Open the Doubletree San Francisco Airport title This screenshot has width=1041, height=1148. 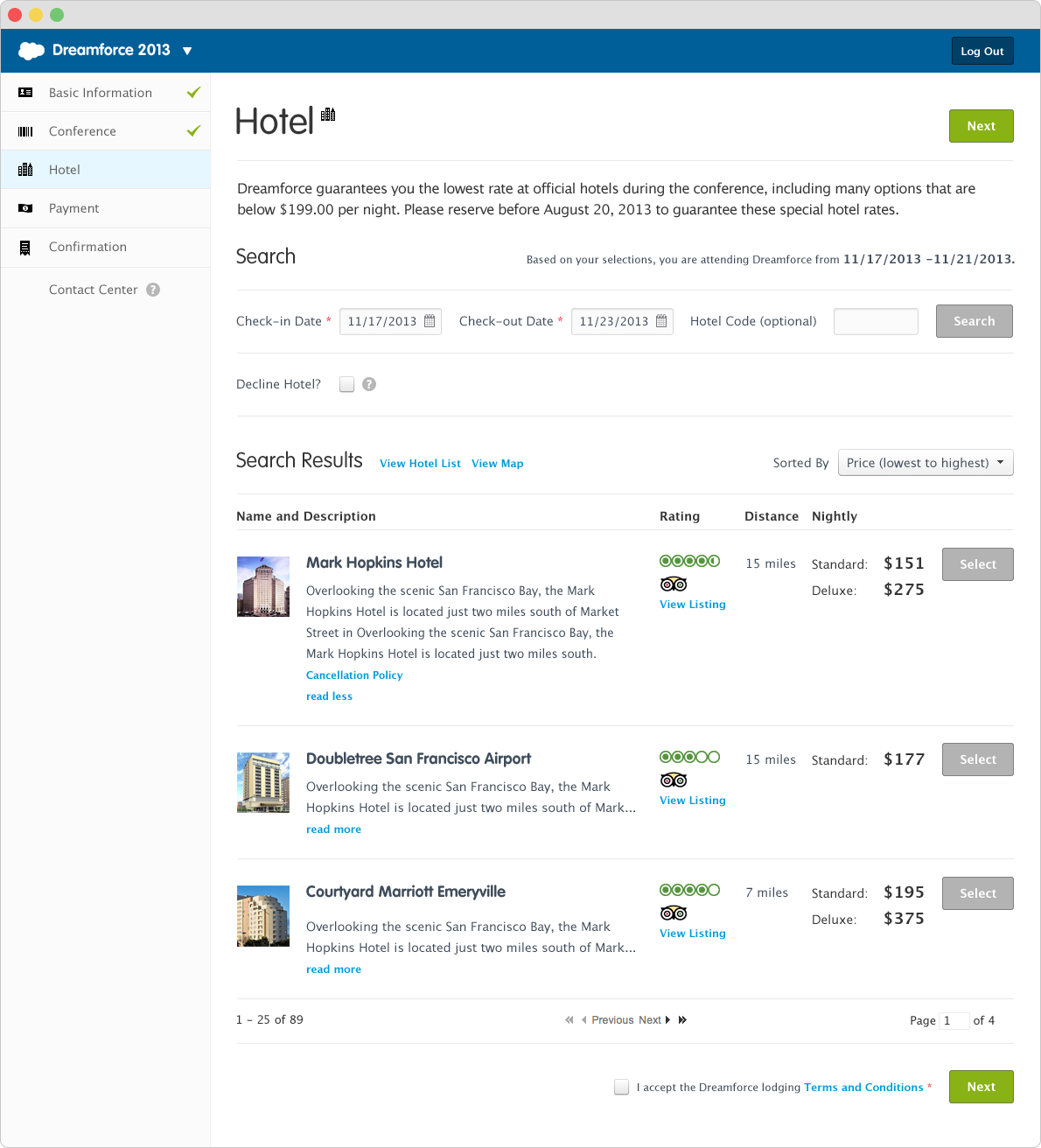418,759
